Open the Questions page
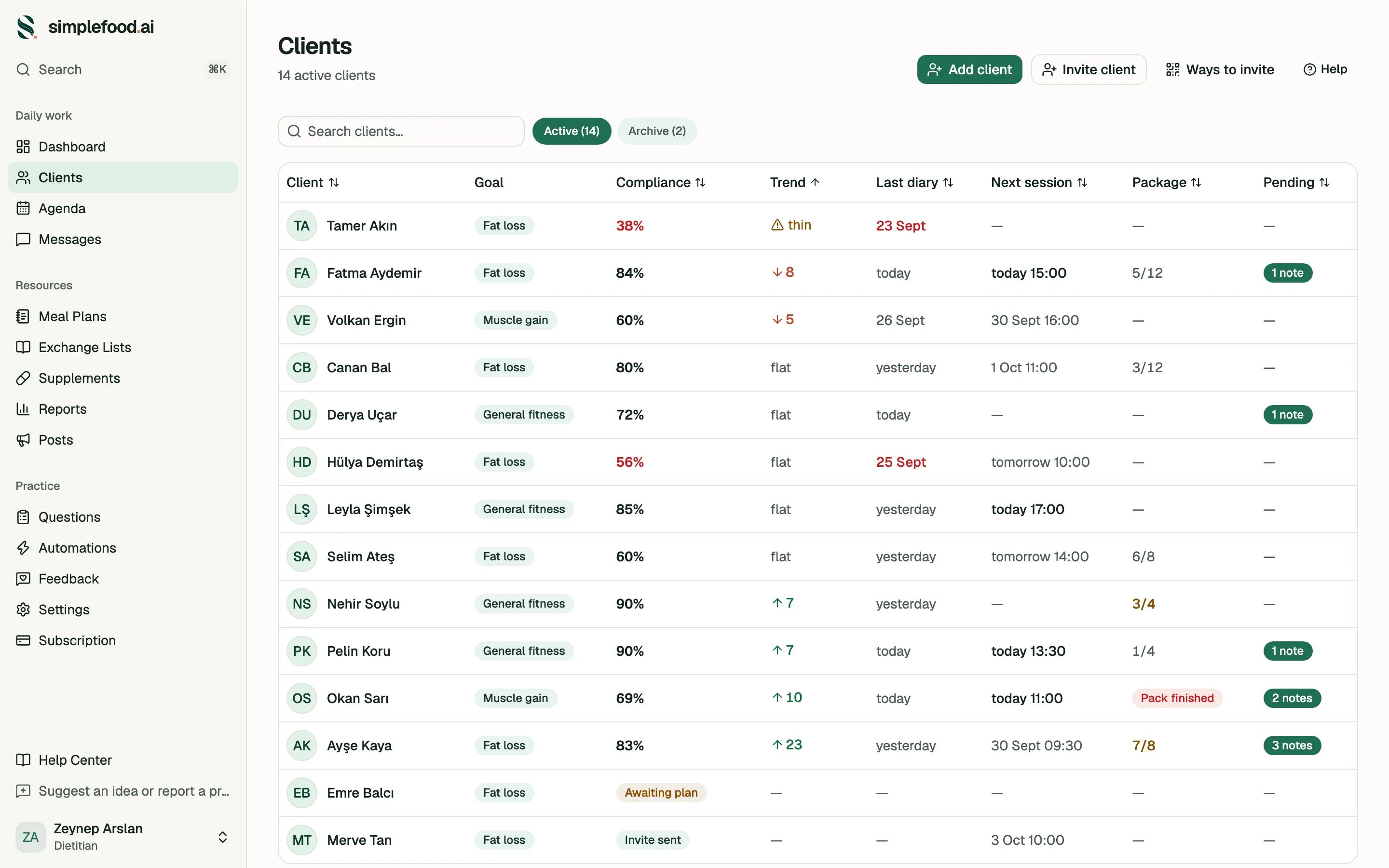Image resolution: width=1389 pixels, height=868 pixels. 122,517
